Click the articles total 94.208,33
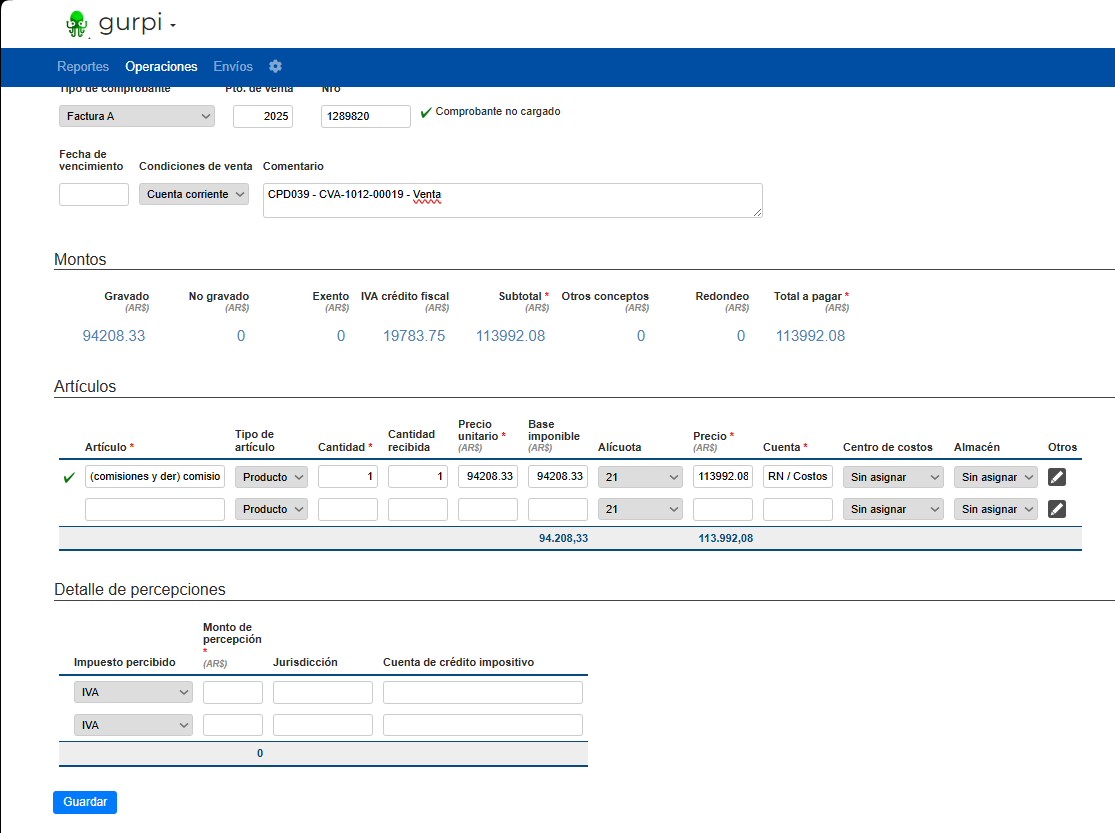Screen dimensions: 1115x833 pyautogui.click(x=563, y=538)
